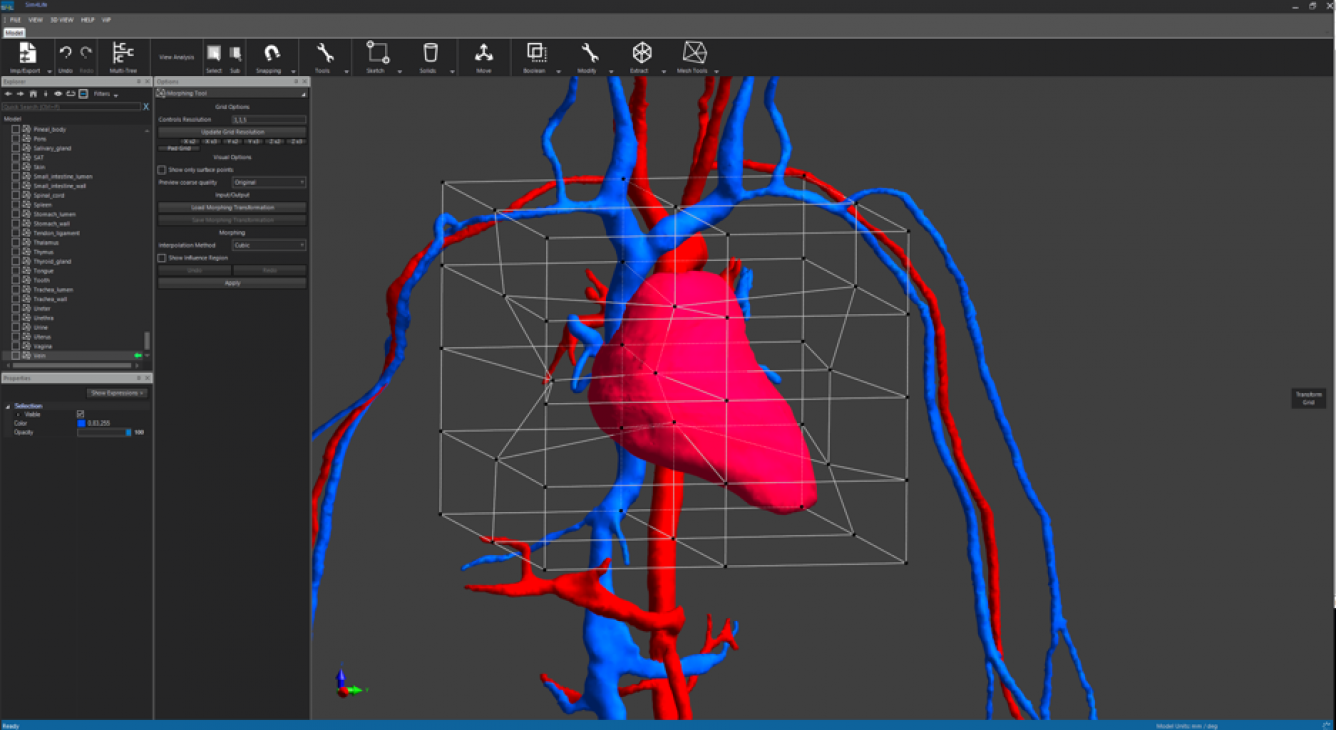Click the blue Color swatch in Properties

82,422
